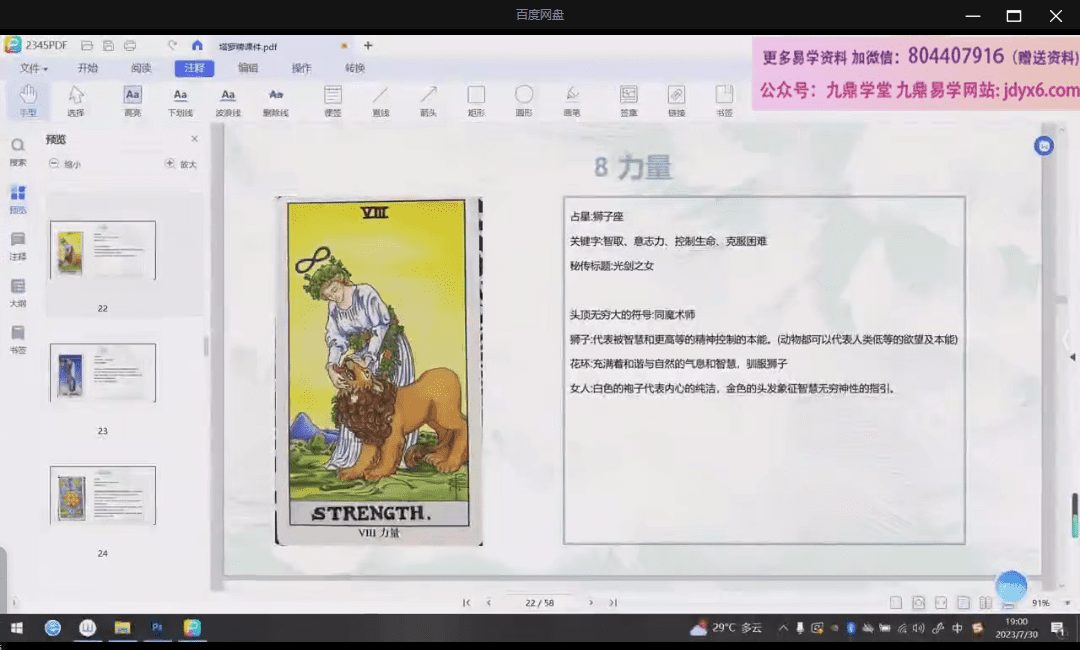Open the 转换 ribbon tab
Screen dimensions: 1080x650
[355, 68]
